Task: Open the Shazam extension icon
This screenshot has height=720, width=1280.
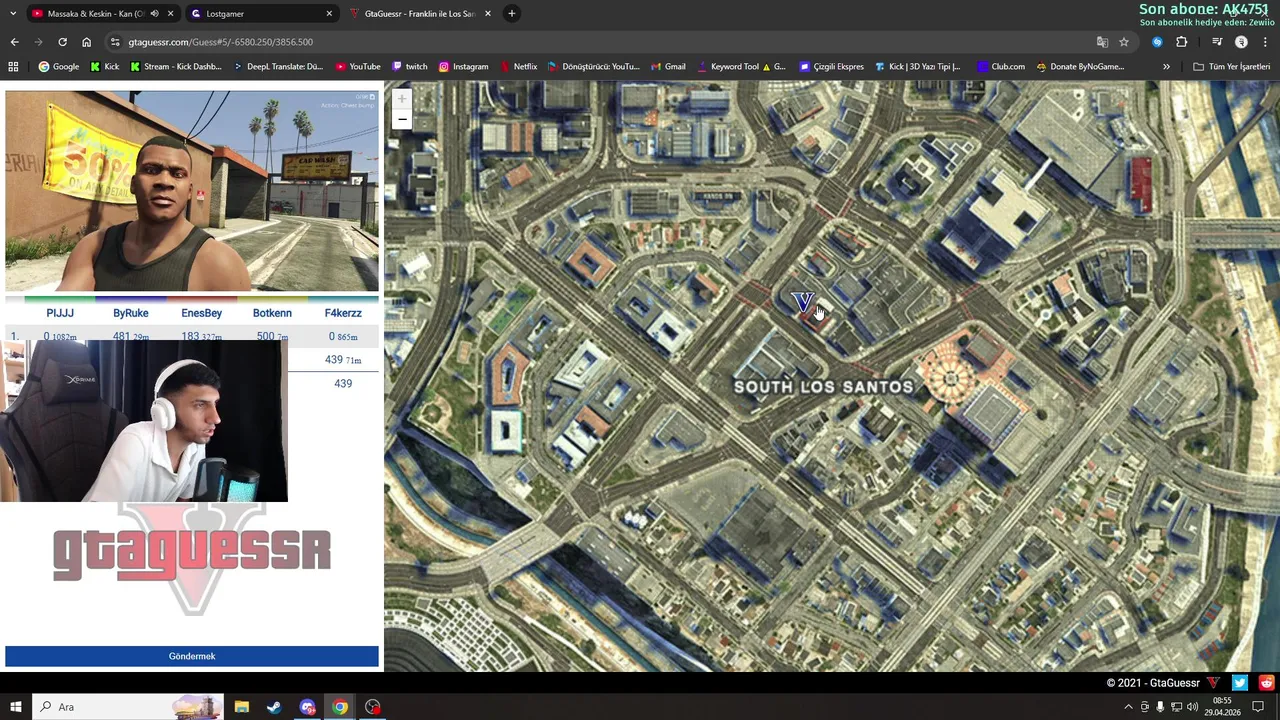Action: click(x=1157, y=42)
